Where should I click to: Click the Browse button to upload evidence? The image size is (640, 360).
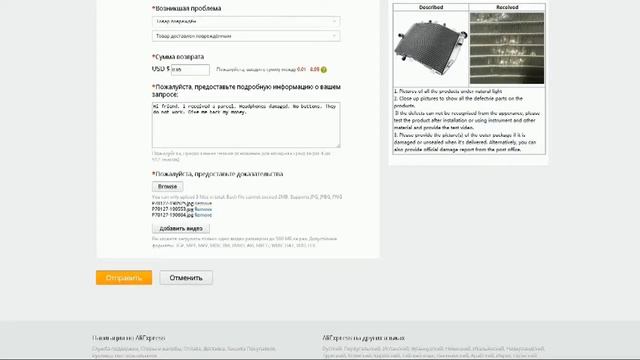pyautogui.click(x=168, y=187)
